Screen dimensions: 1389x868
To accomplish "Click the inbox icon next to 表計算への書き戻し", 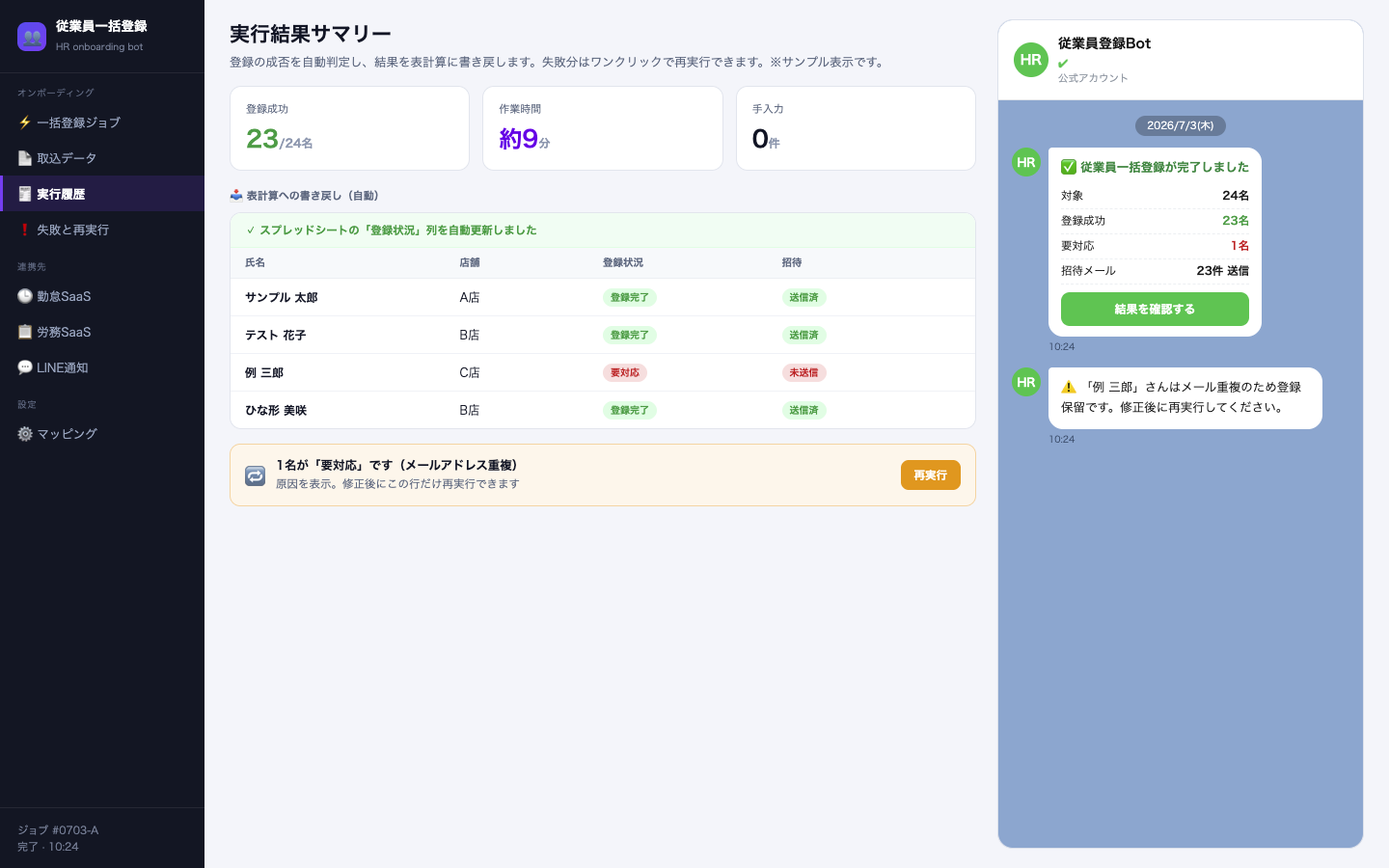I will 236,195.
